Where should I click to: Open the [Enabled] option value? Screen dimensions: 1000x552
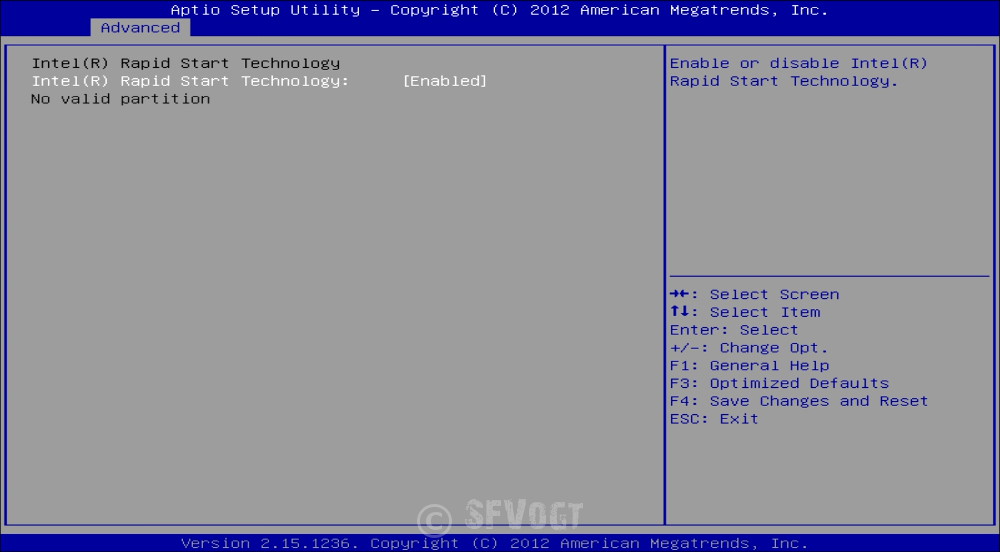[x=445, y=81]
